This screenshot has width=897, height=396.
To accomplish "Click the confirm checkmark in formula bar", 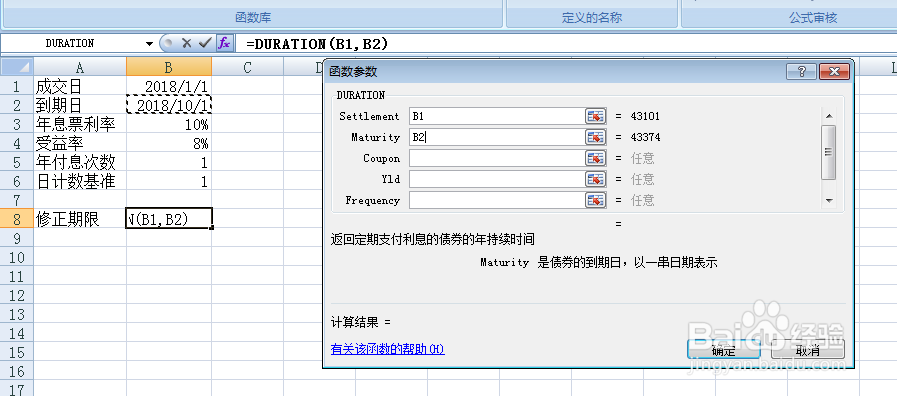I will (204, 43).
